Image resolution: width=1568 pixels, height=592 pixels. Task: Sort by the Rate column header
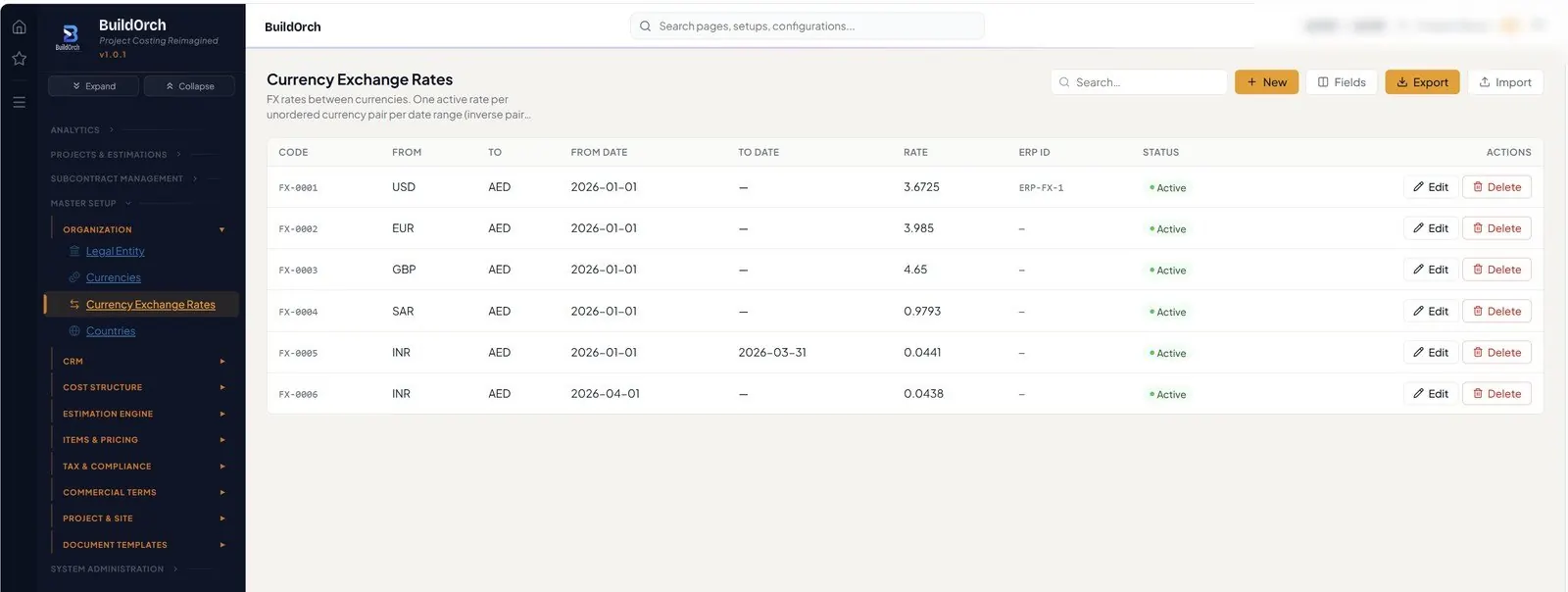915,153
